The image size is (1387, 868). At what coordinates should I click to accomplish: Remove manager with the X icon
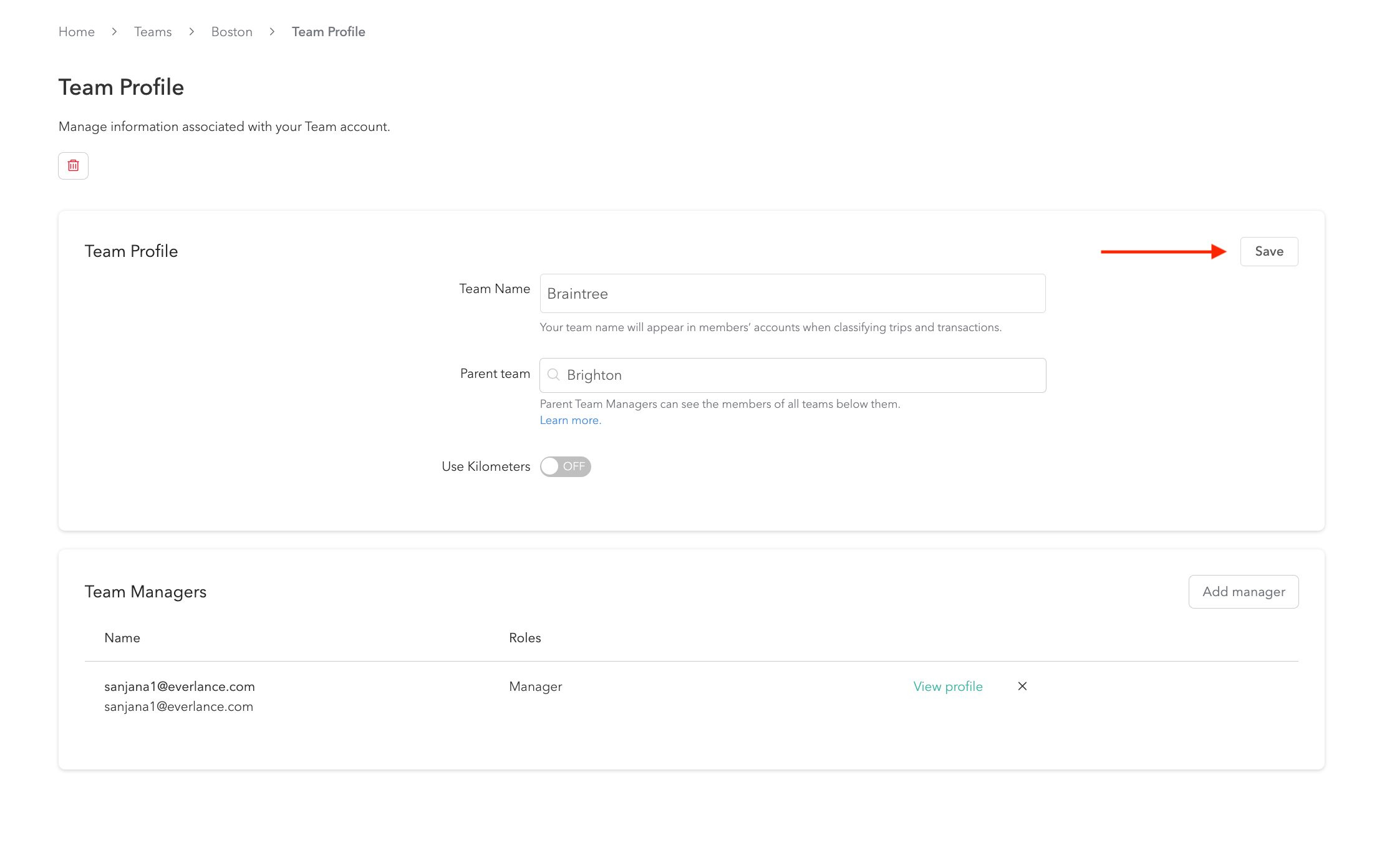[1022, 686]
